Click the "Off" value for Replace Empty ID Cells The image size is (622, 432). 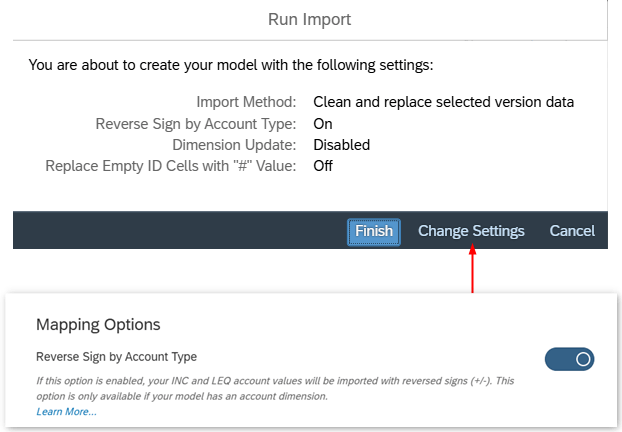323,166
